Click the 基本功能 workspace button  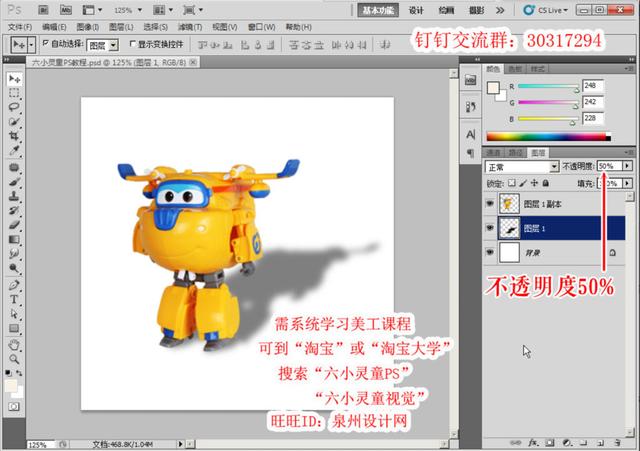(x=378, y=10)
